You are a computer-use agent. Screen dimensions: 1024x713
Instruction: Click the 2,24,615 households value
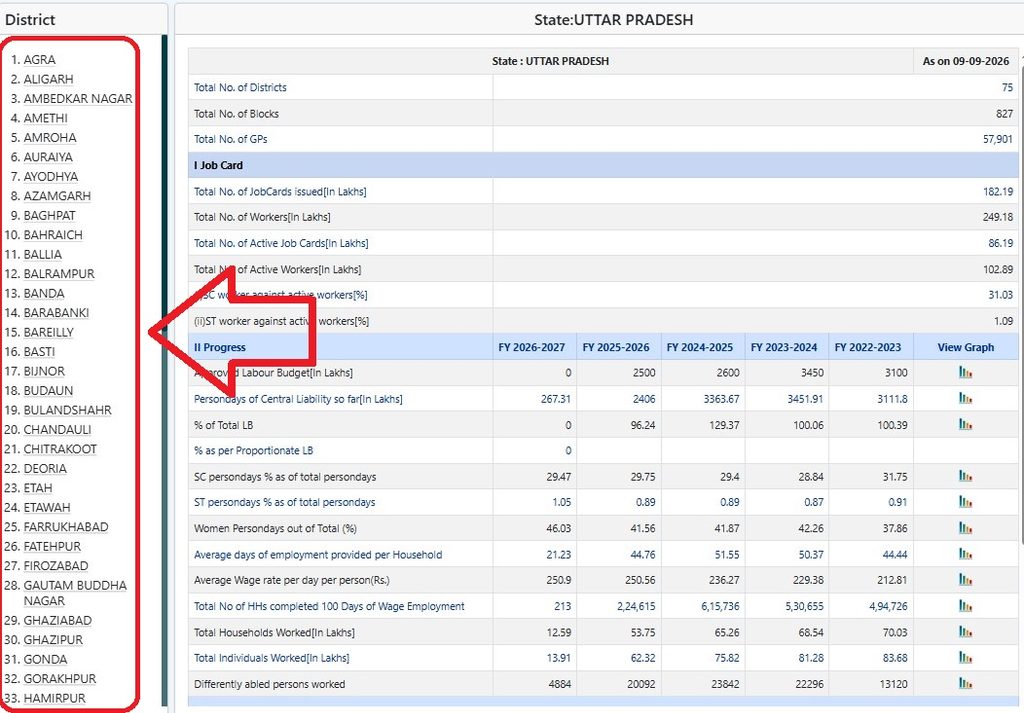click(x=636, y=606)
